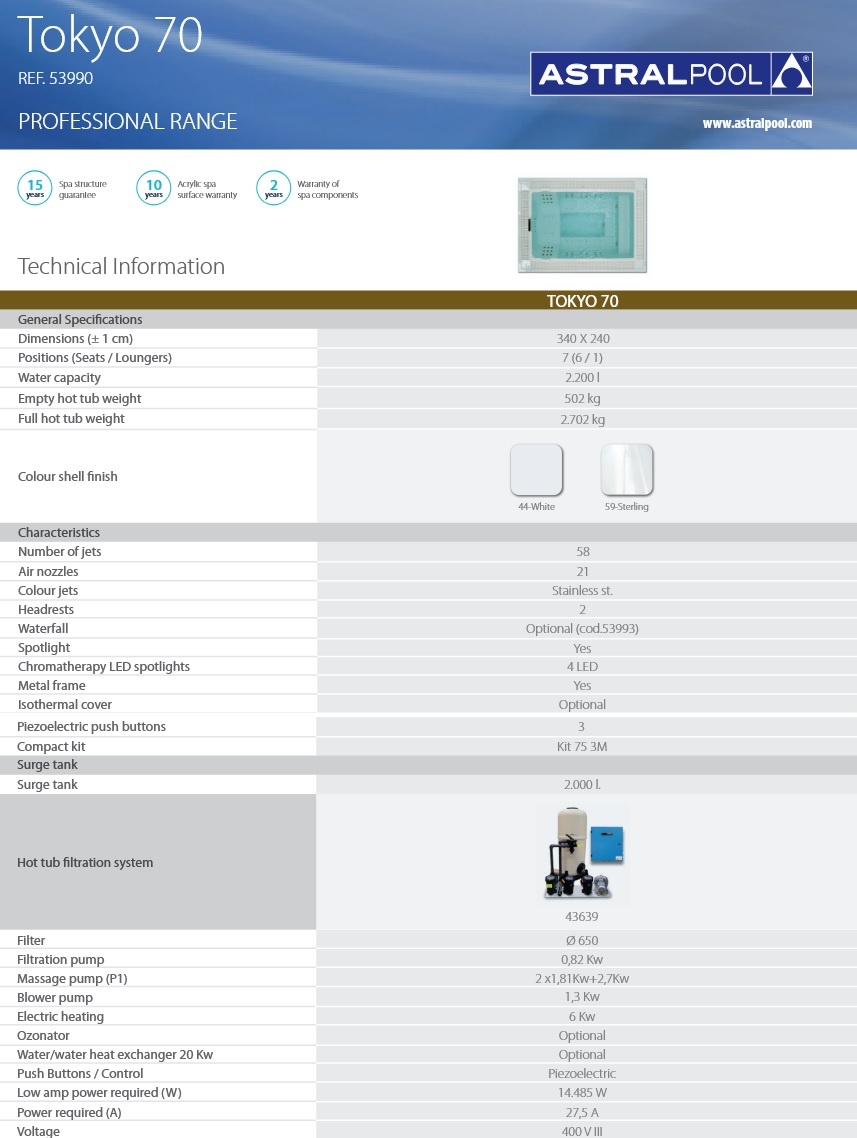This screenshot has height=1138, width=857.
Task: Select the 44-White shell colour swatch
Action: point(536,470)
